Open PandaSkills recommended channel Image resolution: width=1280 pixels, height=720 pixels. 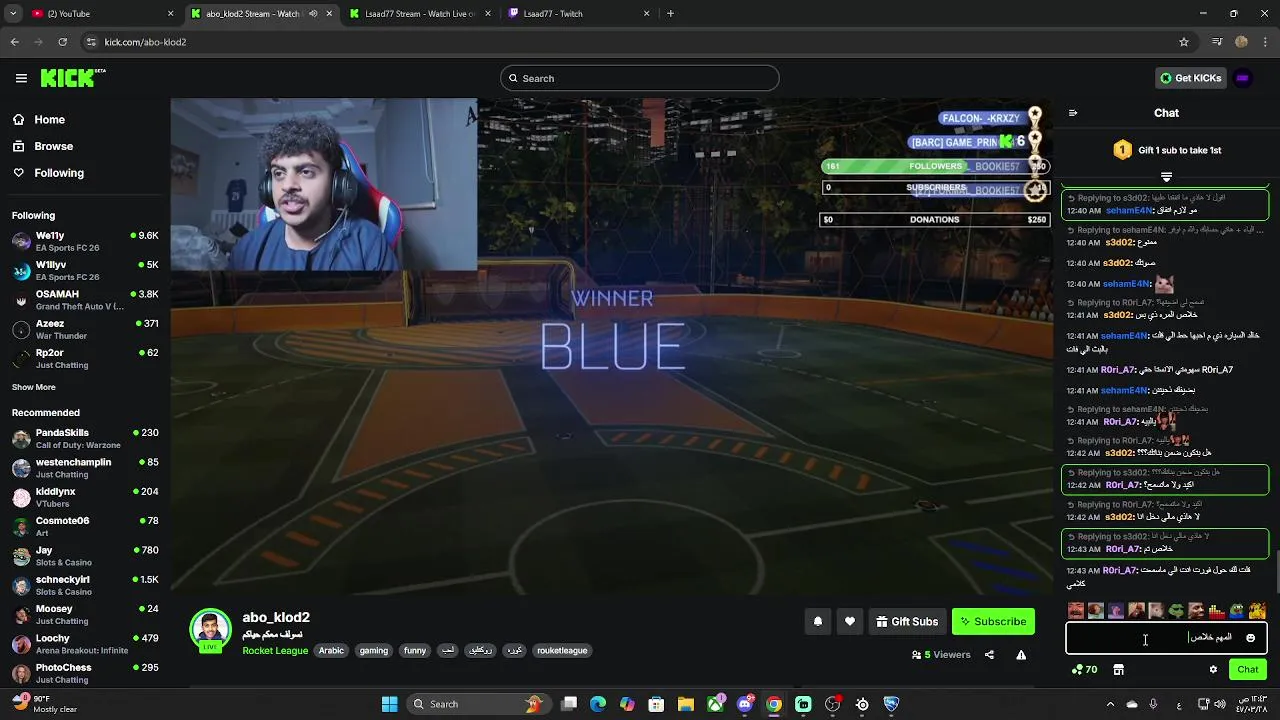click(x=85, y=438)
